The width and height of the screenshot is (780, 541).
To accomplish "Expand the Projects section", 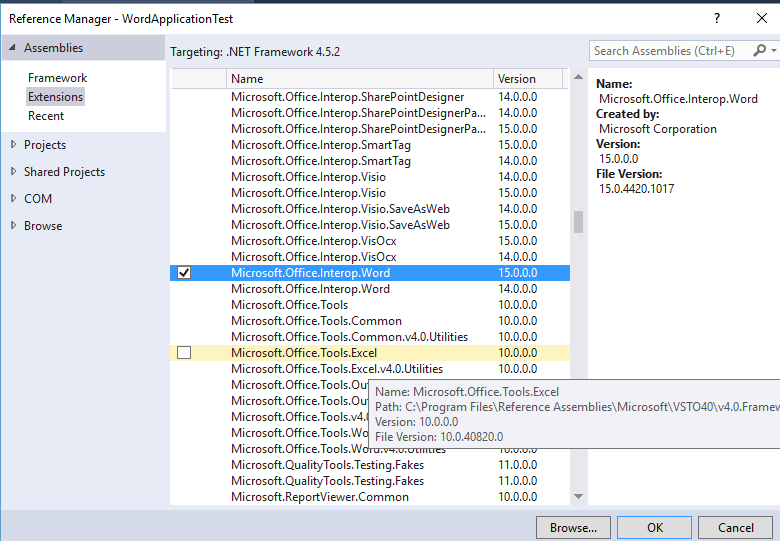I will 13,145.
